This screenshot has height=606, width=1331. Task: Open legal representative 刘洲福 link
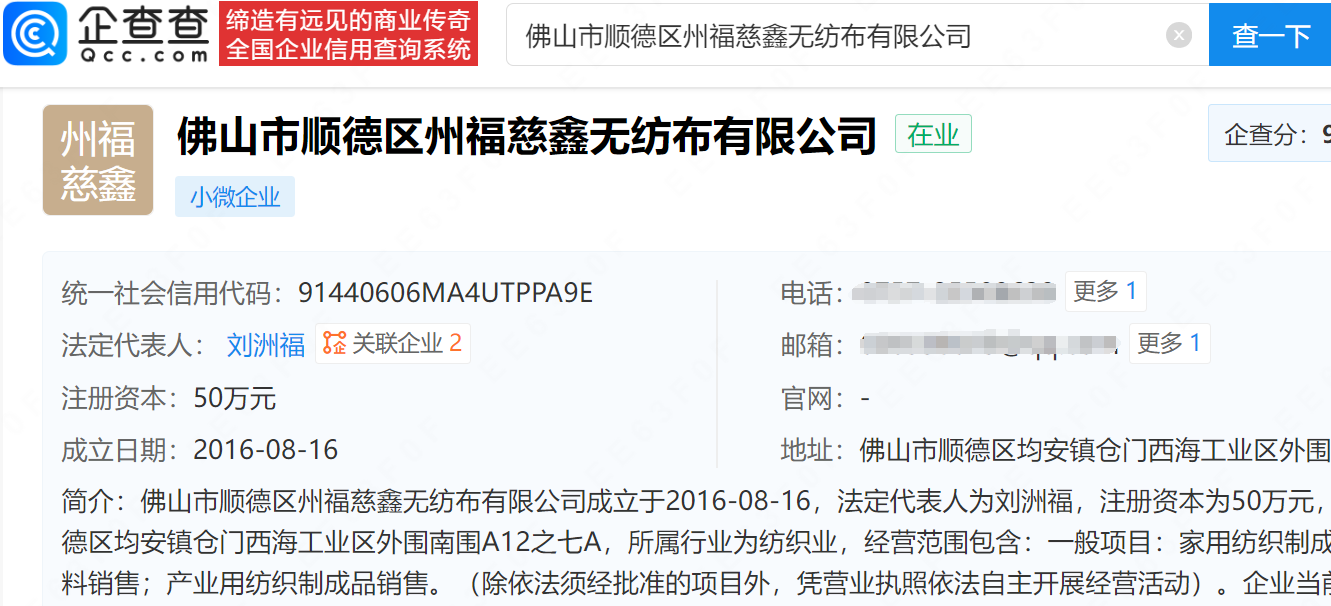tap(266, 345)
